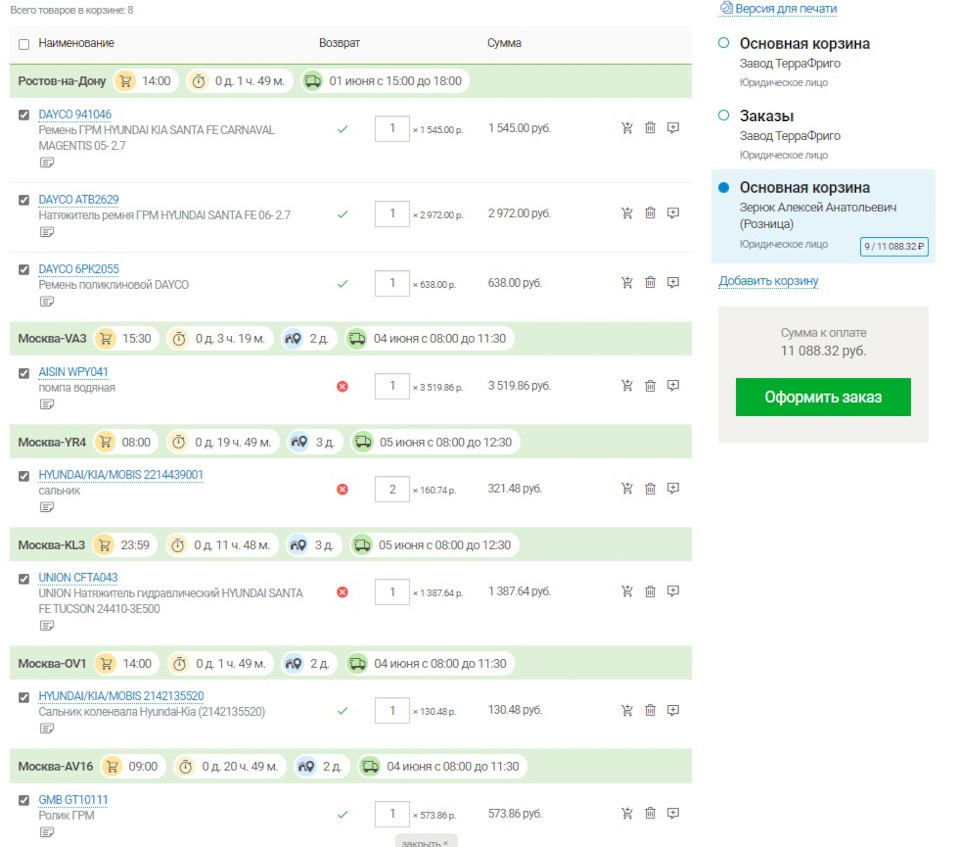Click 9 / 11 088.32 ₽ badge
The image size is (960, 847).
tap(894, 246)
